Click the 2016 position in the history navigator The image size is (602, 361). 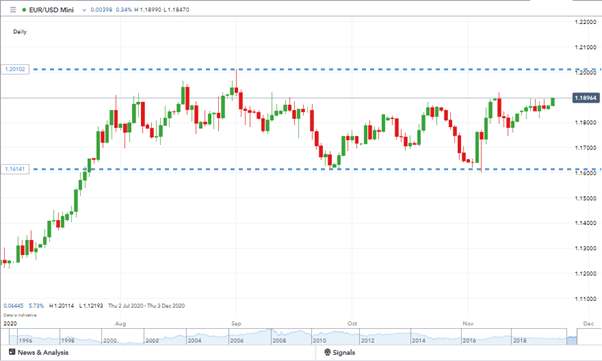pos(469,341)
